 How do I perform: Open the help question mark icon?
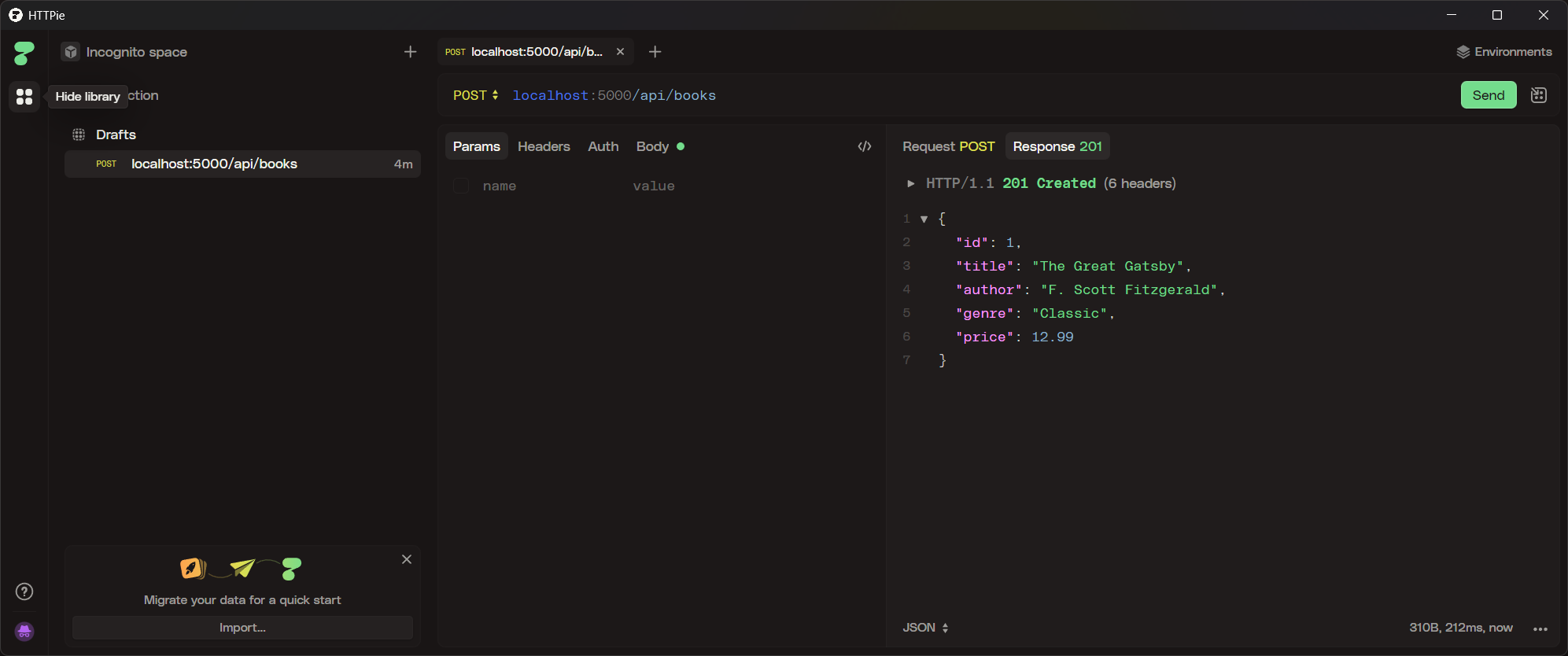[x=24, y=592]
